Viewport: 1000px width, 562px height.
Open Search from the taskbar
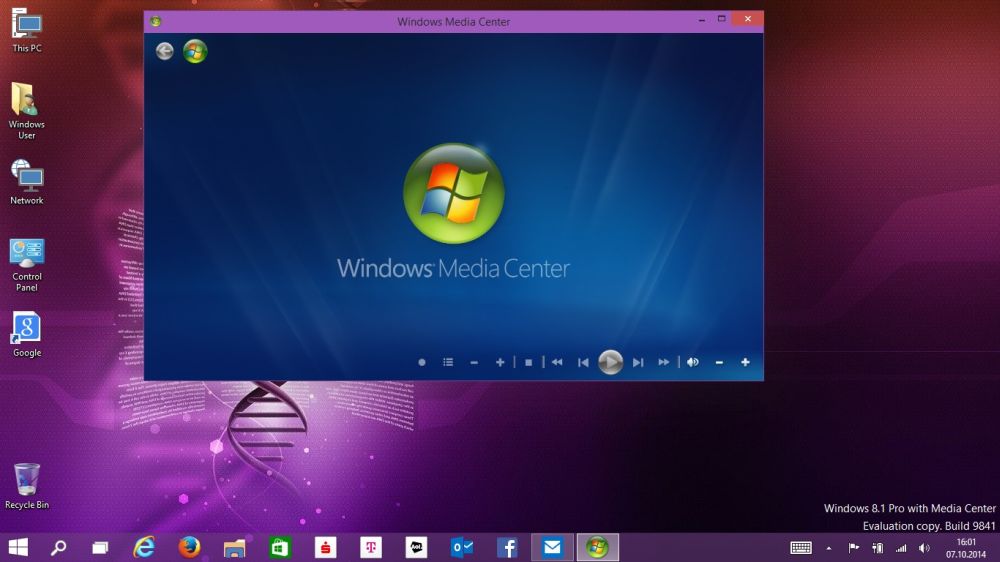(x=59, y=547)
